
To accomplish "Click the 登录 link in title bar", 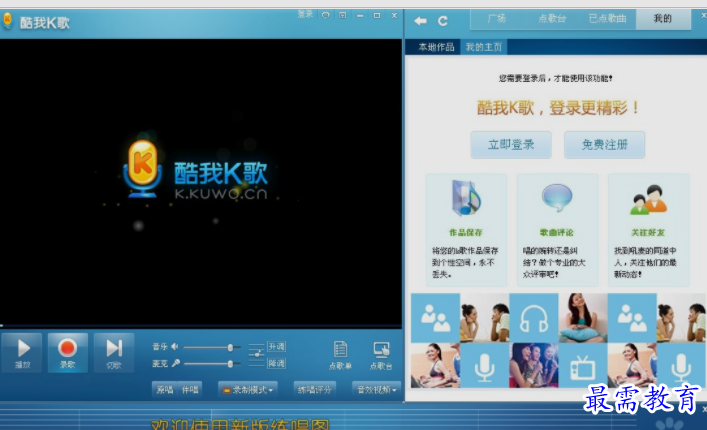I will [305, 14].
